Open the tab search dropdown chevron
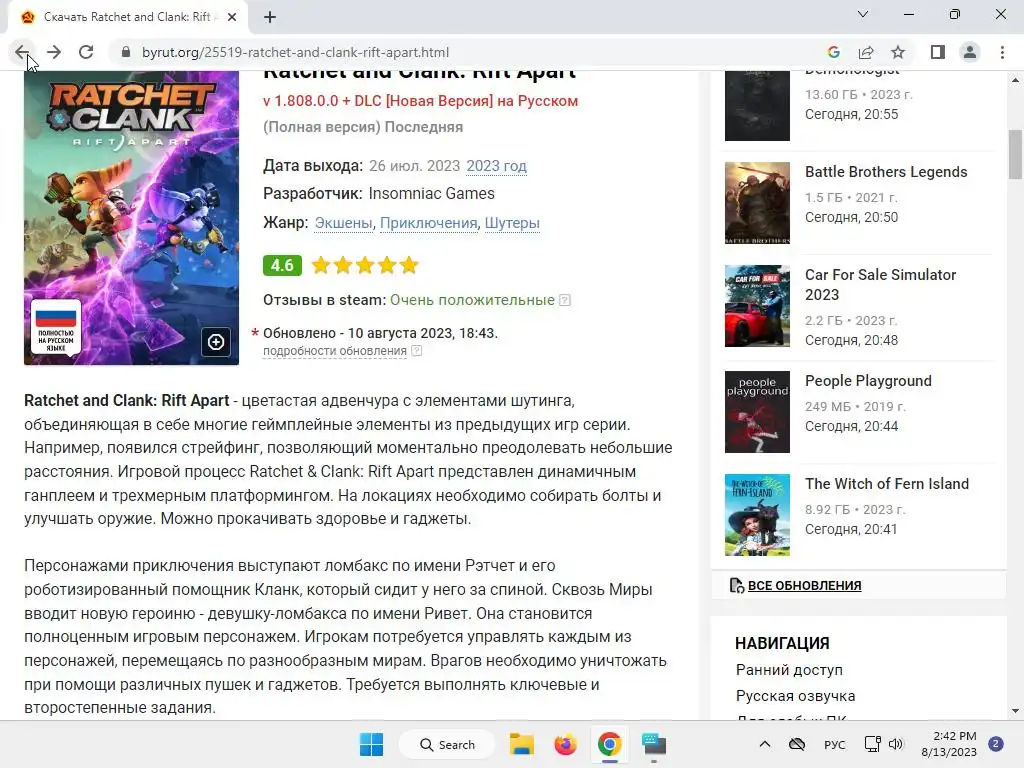This screenshot has height=768, width=1024. click(863, 14)
